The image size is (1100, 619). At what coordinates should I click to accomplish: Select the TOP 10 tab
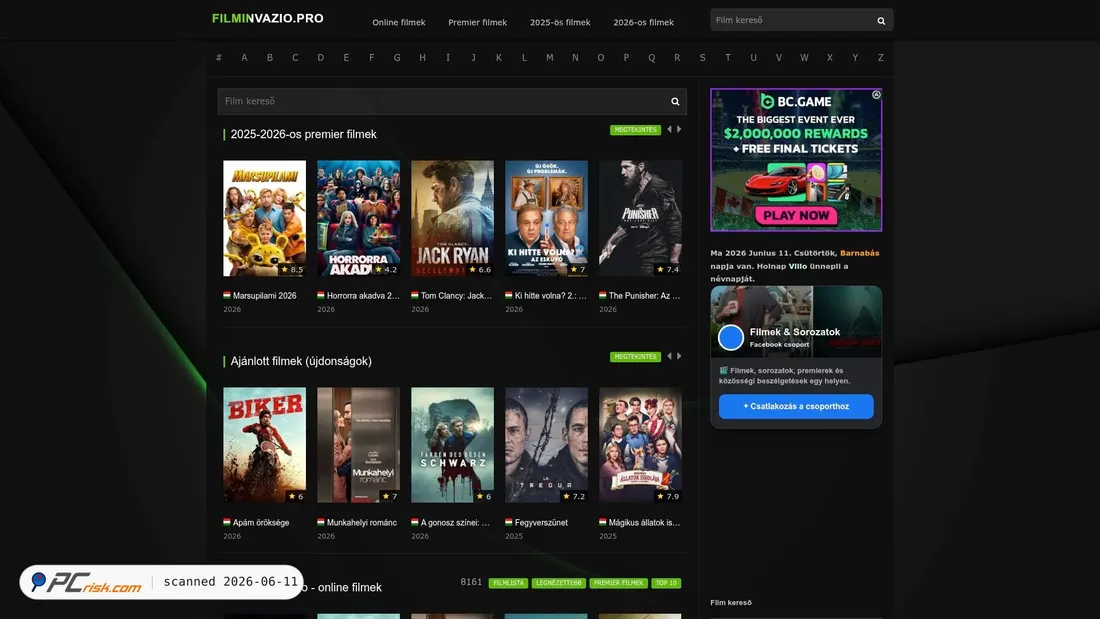[x=666, y=583]
